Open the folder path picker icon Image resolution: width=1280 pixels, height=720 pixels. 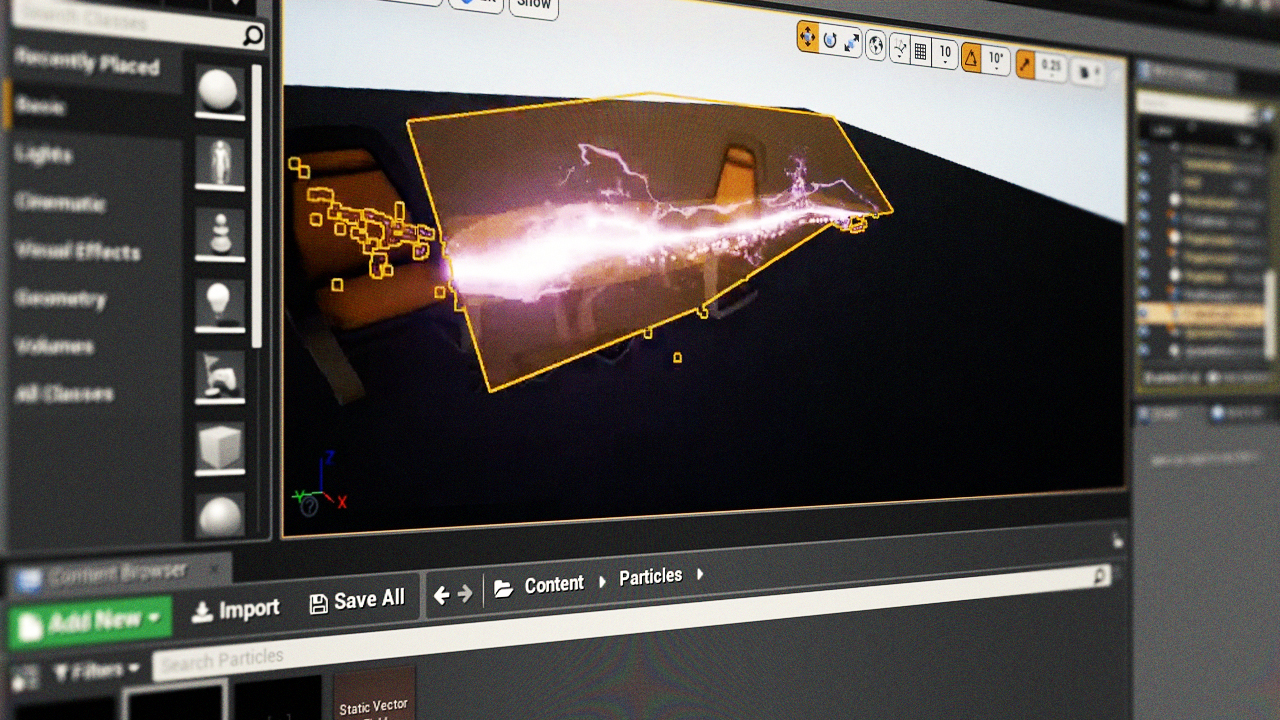tap(503, 589)
